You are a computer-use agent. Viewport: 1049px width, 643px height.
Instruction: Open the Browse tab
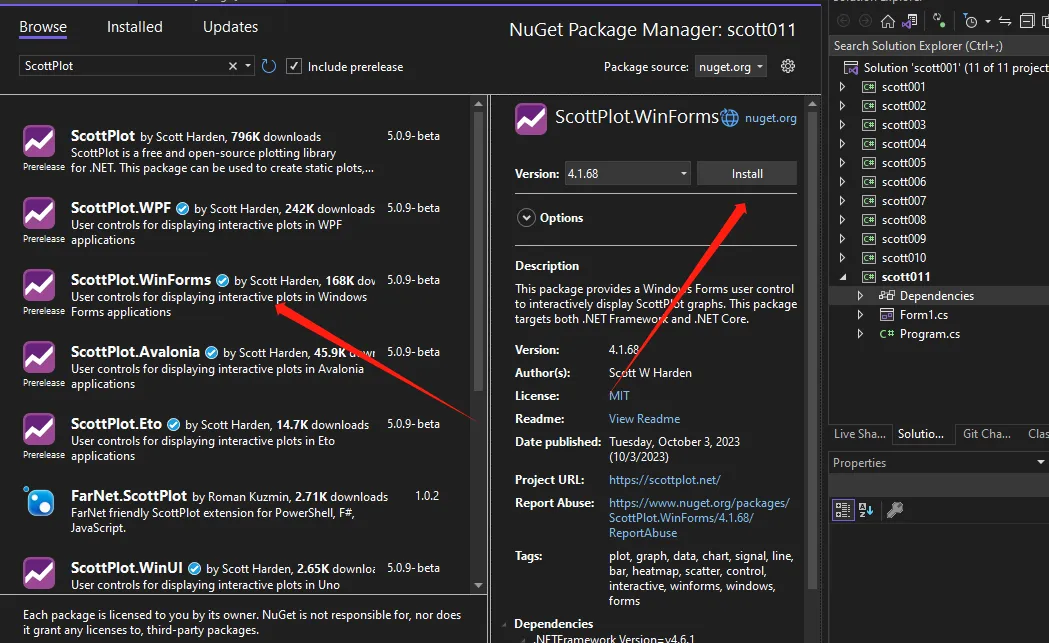click(x=43, y=27)
